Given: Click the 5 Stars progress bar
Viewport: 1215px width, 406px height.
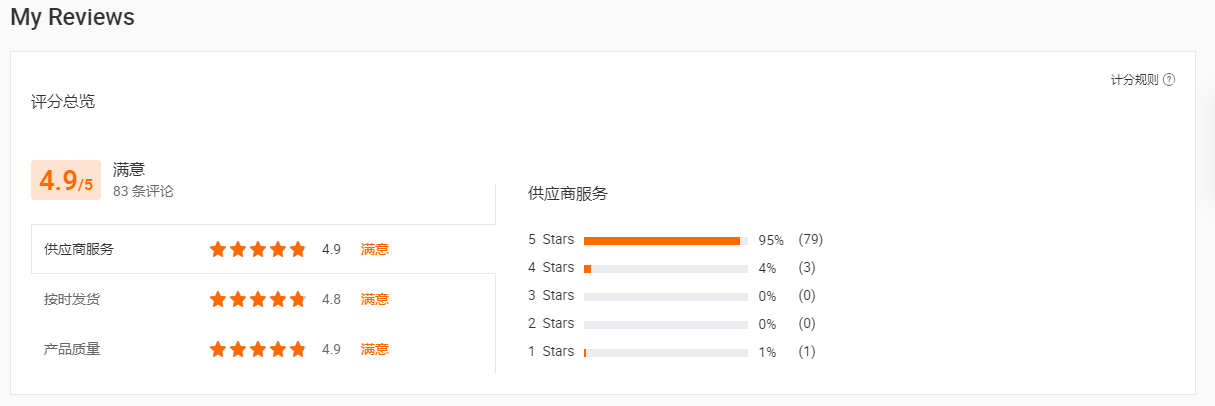Looking at the screenshot, I should coord(665,240).
